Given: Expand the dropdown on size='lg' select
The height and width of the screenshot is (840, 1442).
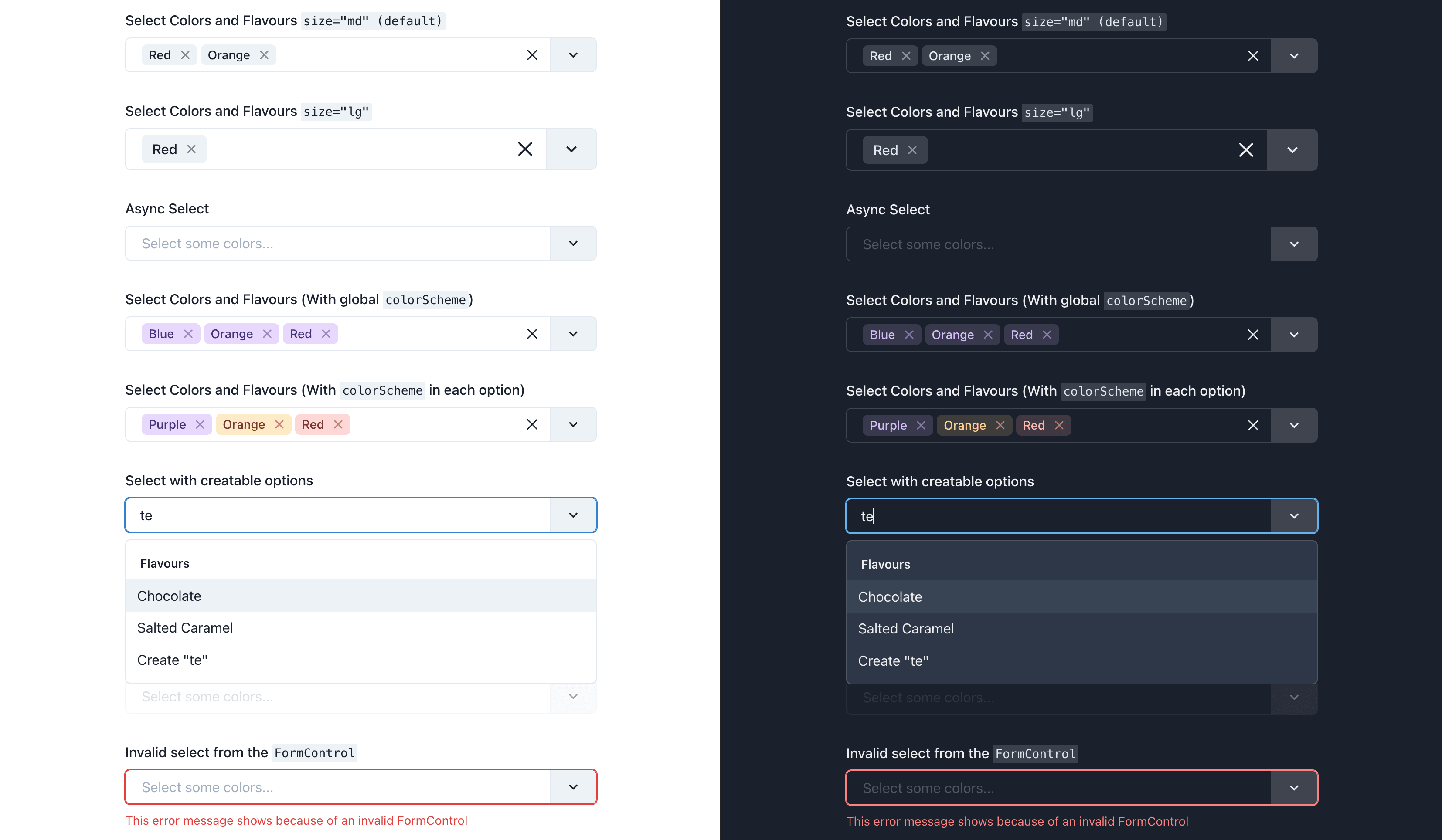Looking at the screenshot, I should point(571,148).
